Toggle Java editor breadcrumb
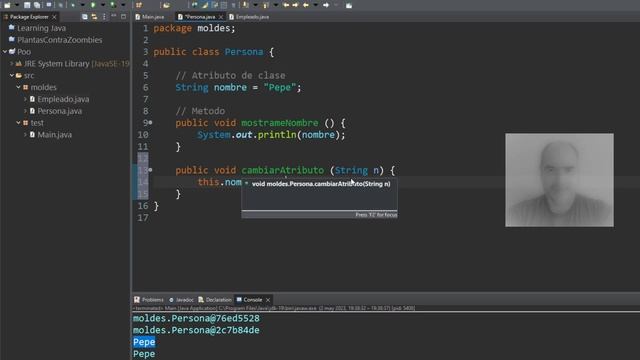The height and width of the screenshot is (360, 640). pyautogui.click(x=195, y=5)
